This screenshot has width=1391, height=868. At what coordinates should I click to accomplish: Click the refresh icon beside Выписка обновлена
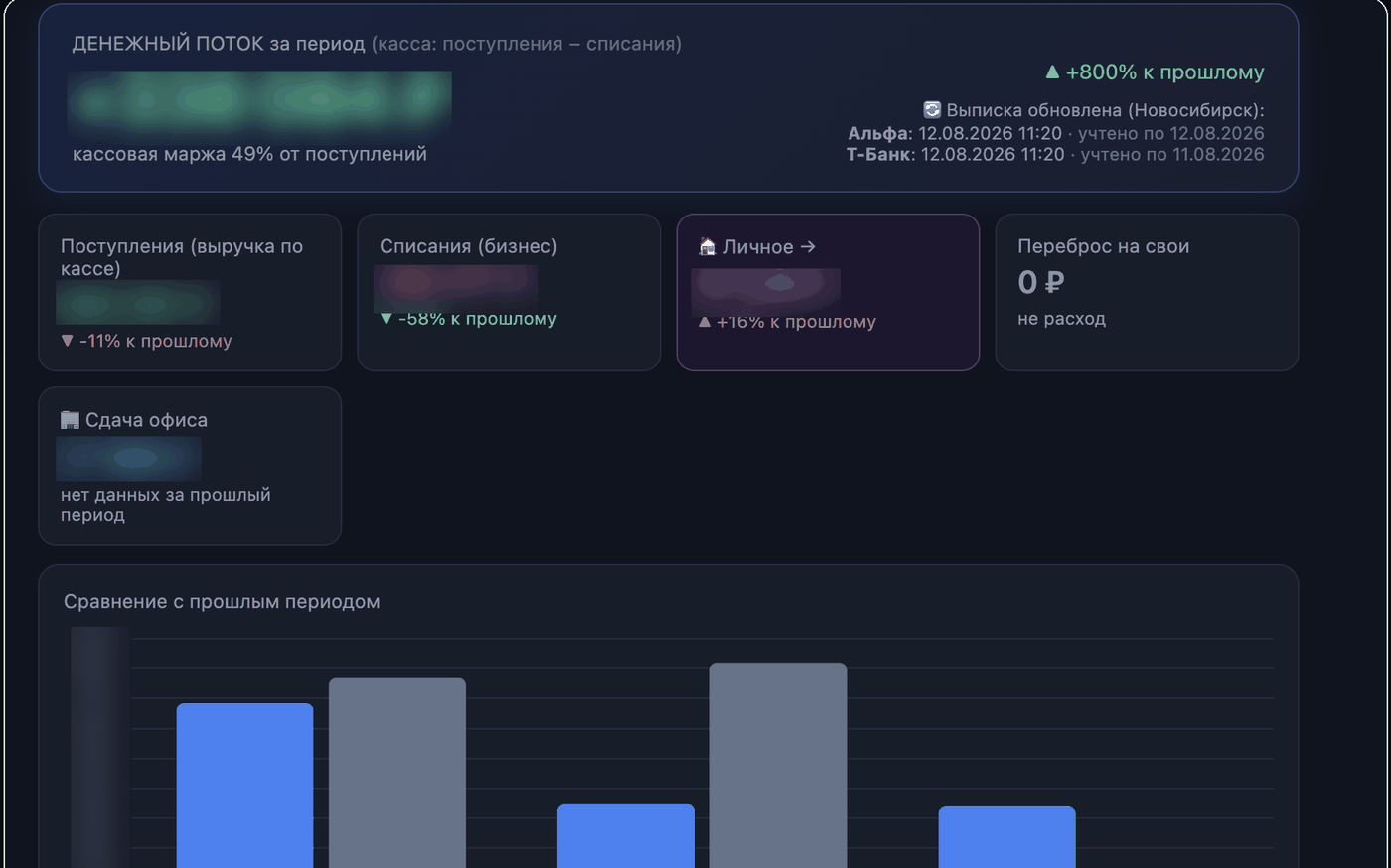point(932,110)
